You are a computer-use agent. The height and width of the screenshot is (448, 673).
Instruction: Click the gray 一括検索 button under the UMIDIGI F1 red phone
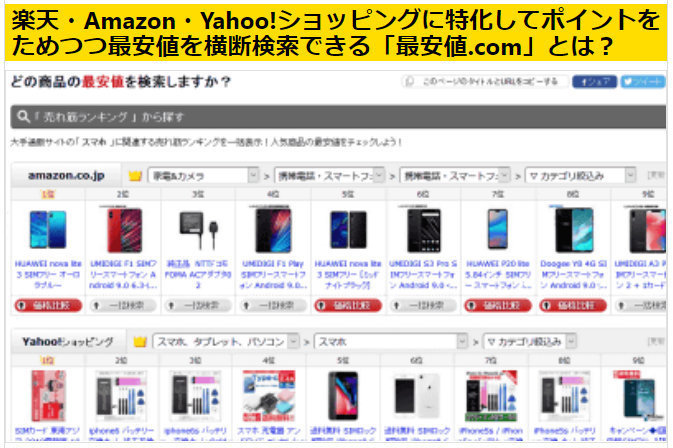coord(123,306)
